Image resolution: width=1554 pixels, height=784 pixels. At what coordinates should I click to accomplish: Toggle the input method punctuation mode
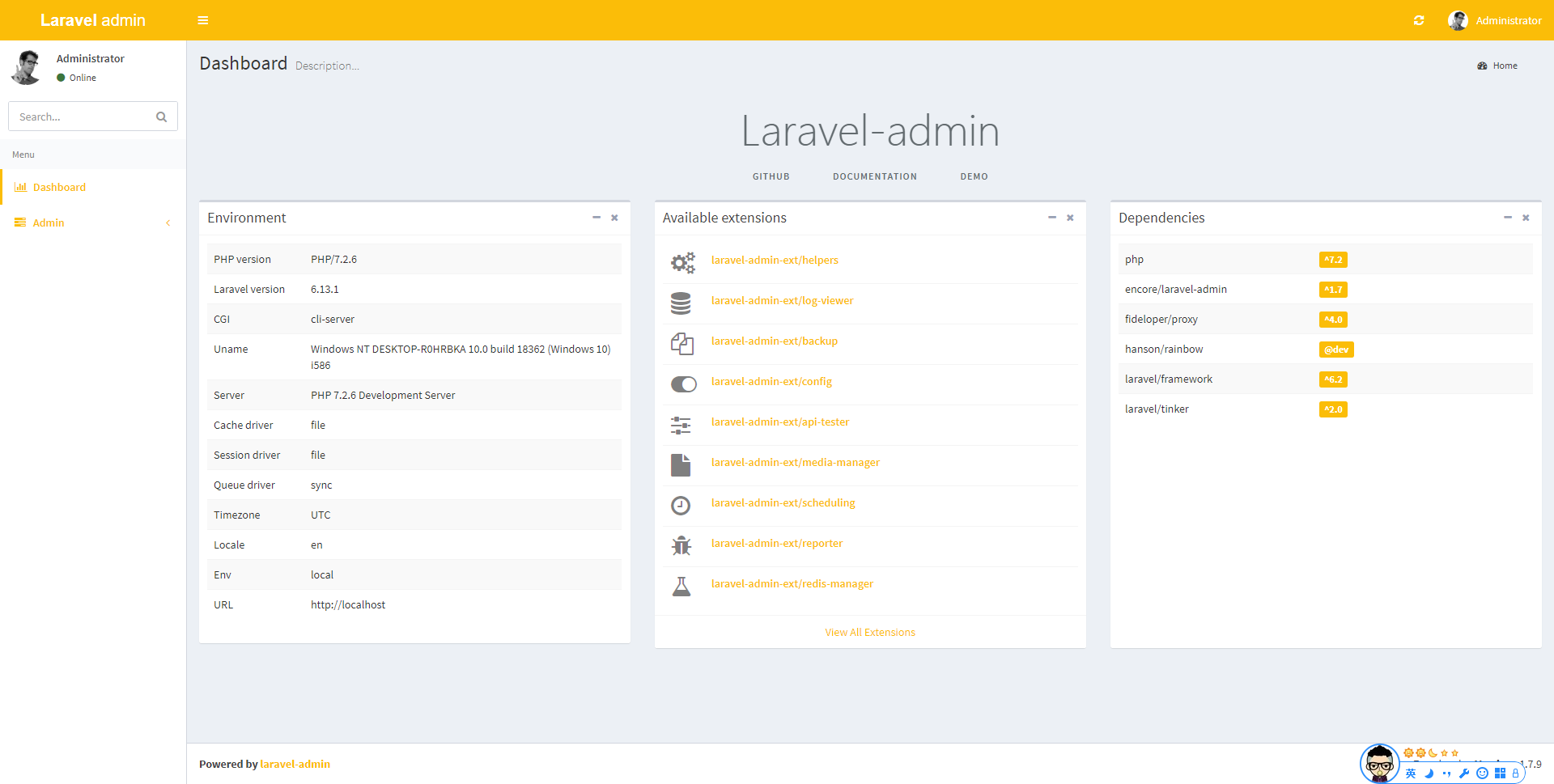click(1446, 773)
